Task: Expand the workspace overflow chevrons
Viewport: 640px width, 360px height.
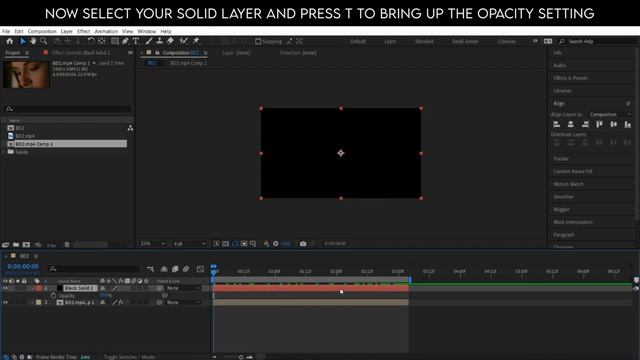Action: (x=535, y=41)
